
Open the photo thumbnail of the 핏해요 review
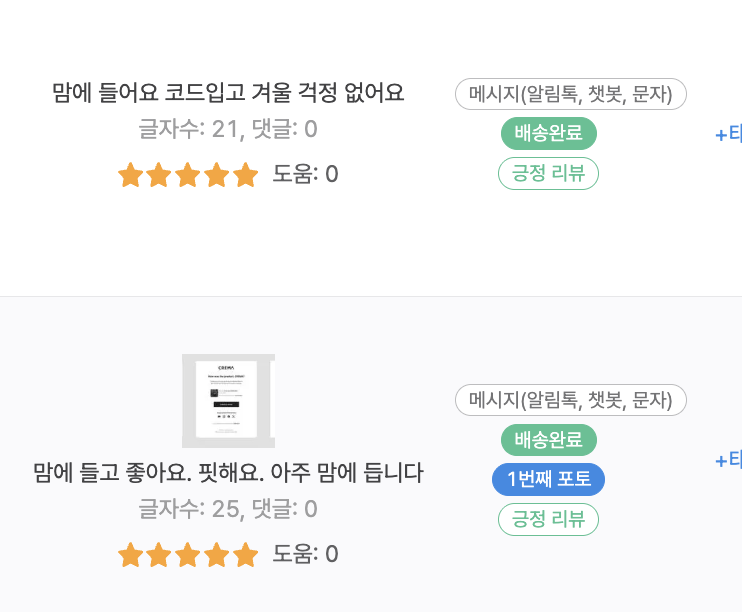tap(228, 400)
